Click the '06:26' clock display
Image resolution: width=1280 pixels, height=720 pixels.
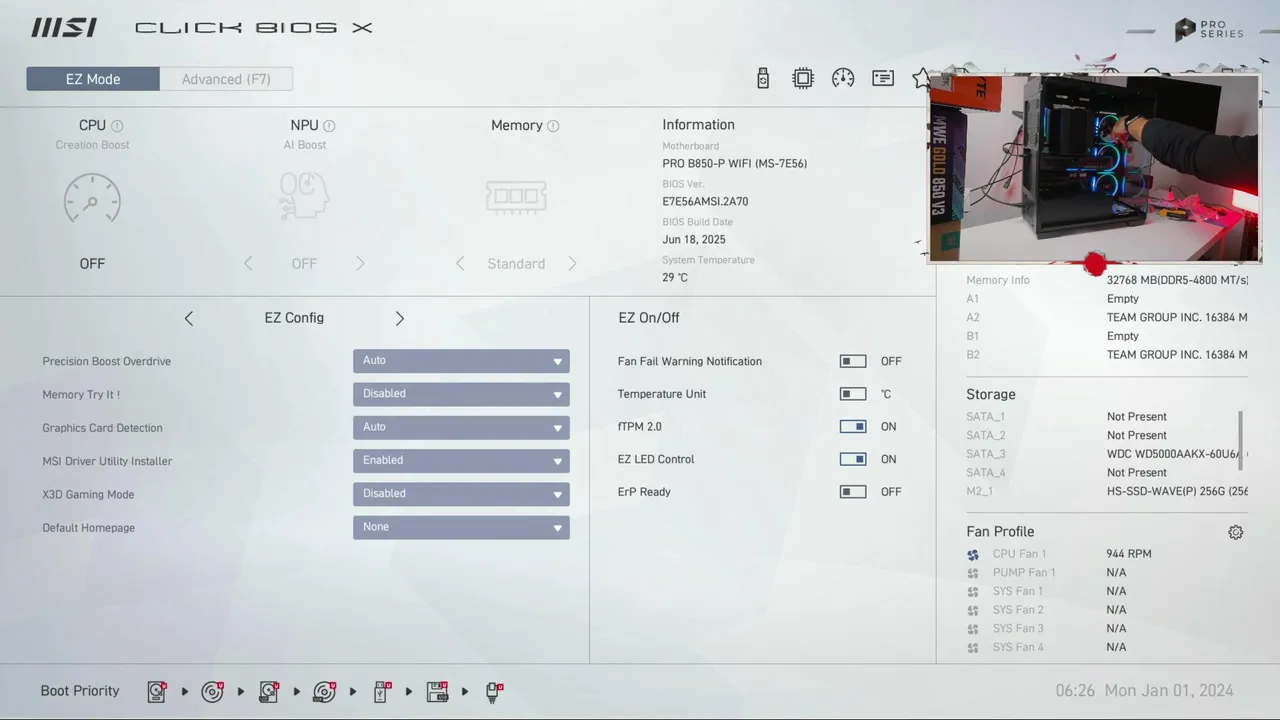pyautogui.click(x=1075, y=691)
